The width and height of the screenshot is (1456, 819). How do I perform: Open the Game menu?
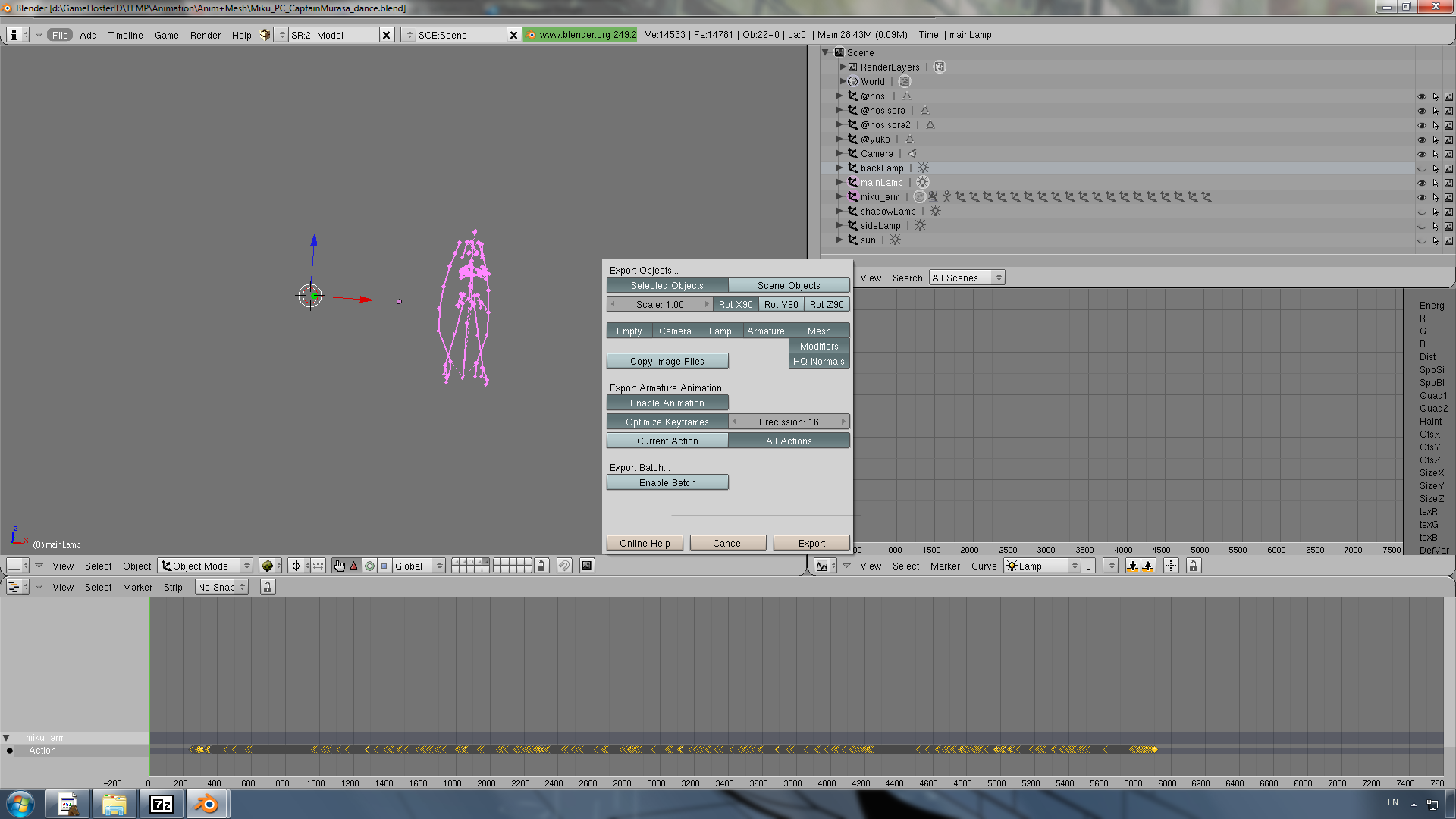pyautogui.click(x=166, y=35)
